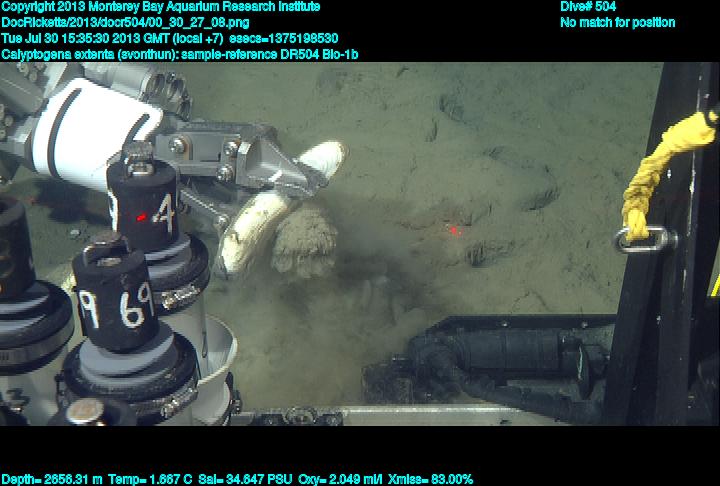Click the yellow knotted rope
The width and height of the screenshot is (720, 486).
pyautogui.click(x=650, y=170)
